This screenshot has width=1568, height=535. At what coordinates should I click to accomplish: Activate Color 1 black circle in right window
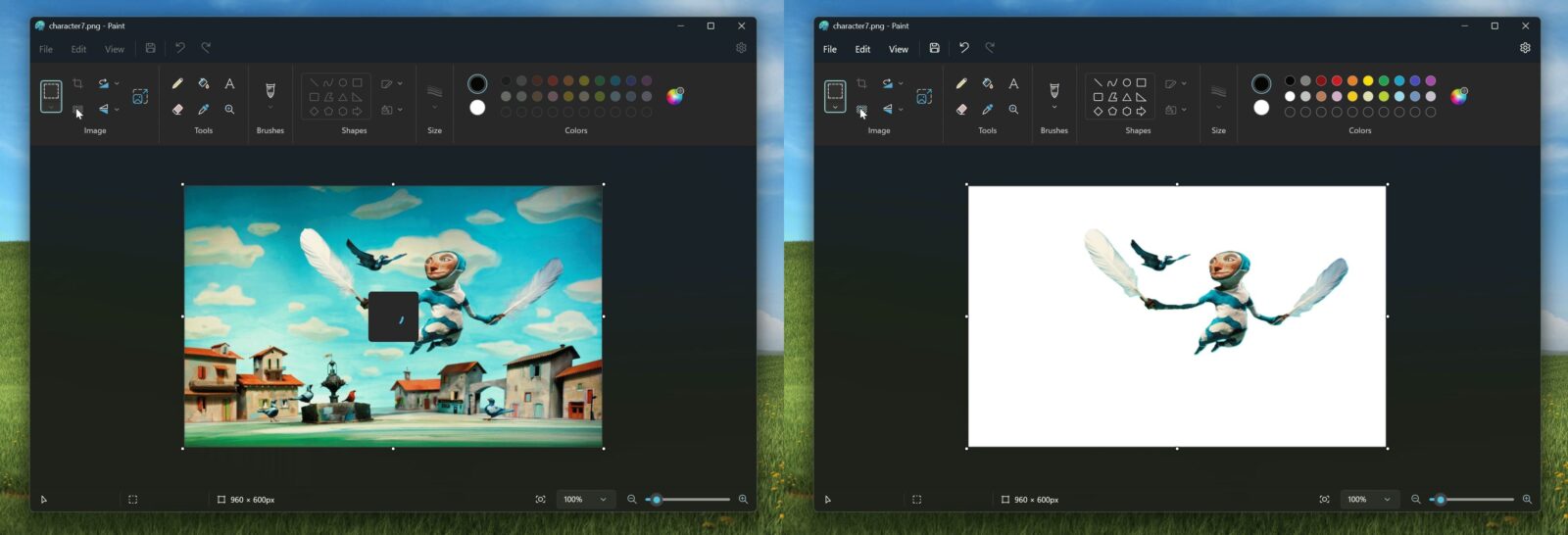coord(1261,84)
